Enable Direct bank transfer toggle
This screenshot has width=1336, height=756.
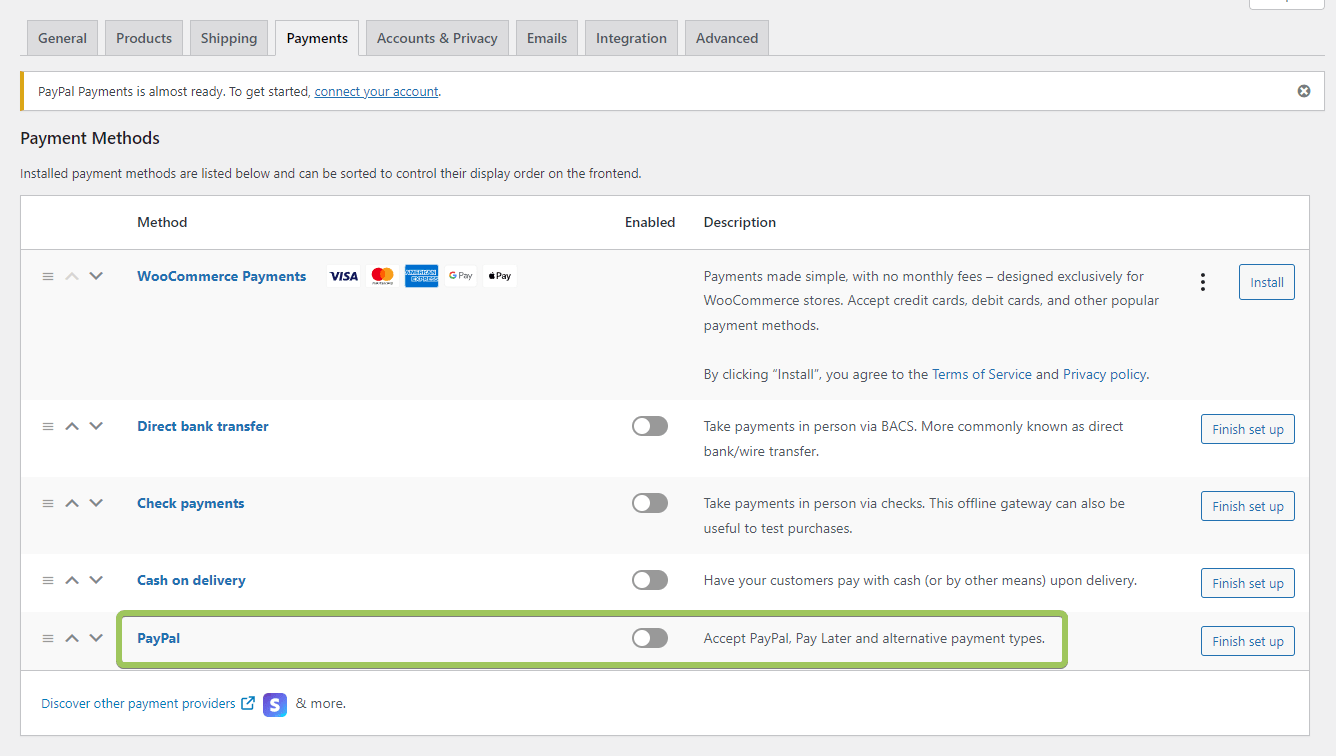[x=649, y=426]
